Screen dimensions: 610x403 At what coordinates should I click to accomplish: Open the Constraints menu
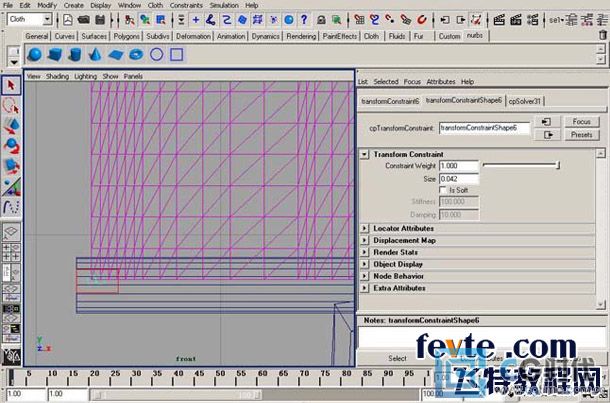pyautogui.click(x=186, y=5)
